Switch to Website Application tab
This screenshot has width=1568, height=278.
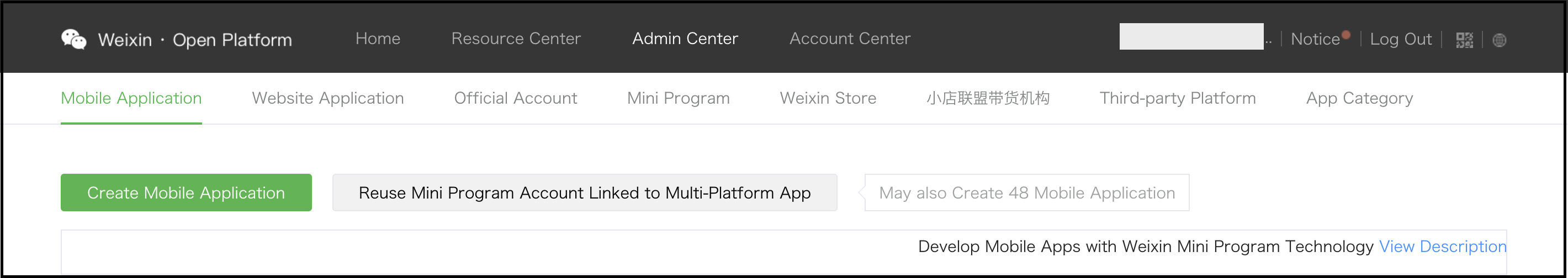[327, 98]
